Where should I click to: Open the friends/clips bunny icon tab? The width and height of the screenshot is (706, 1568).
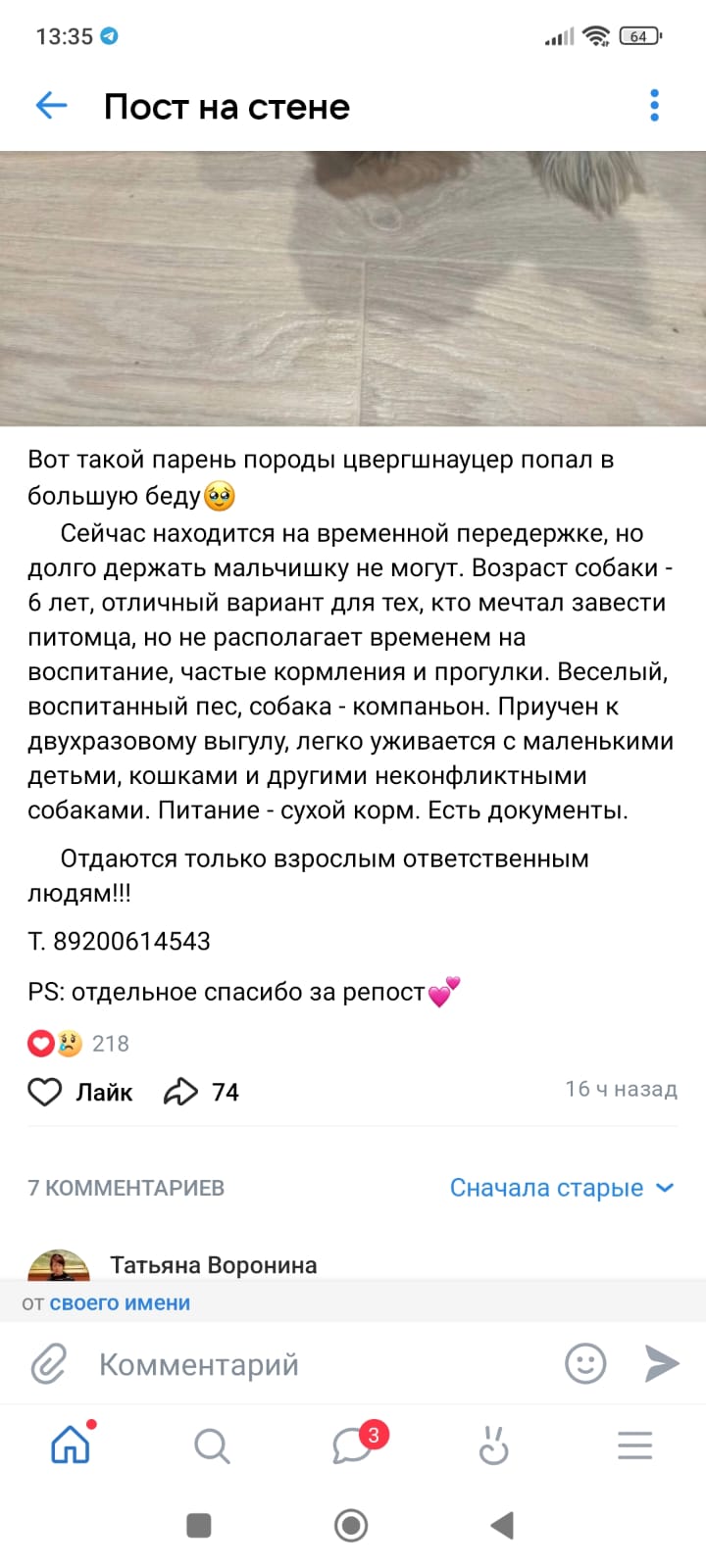[x=493, y=1445]
